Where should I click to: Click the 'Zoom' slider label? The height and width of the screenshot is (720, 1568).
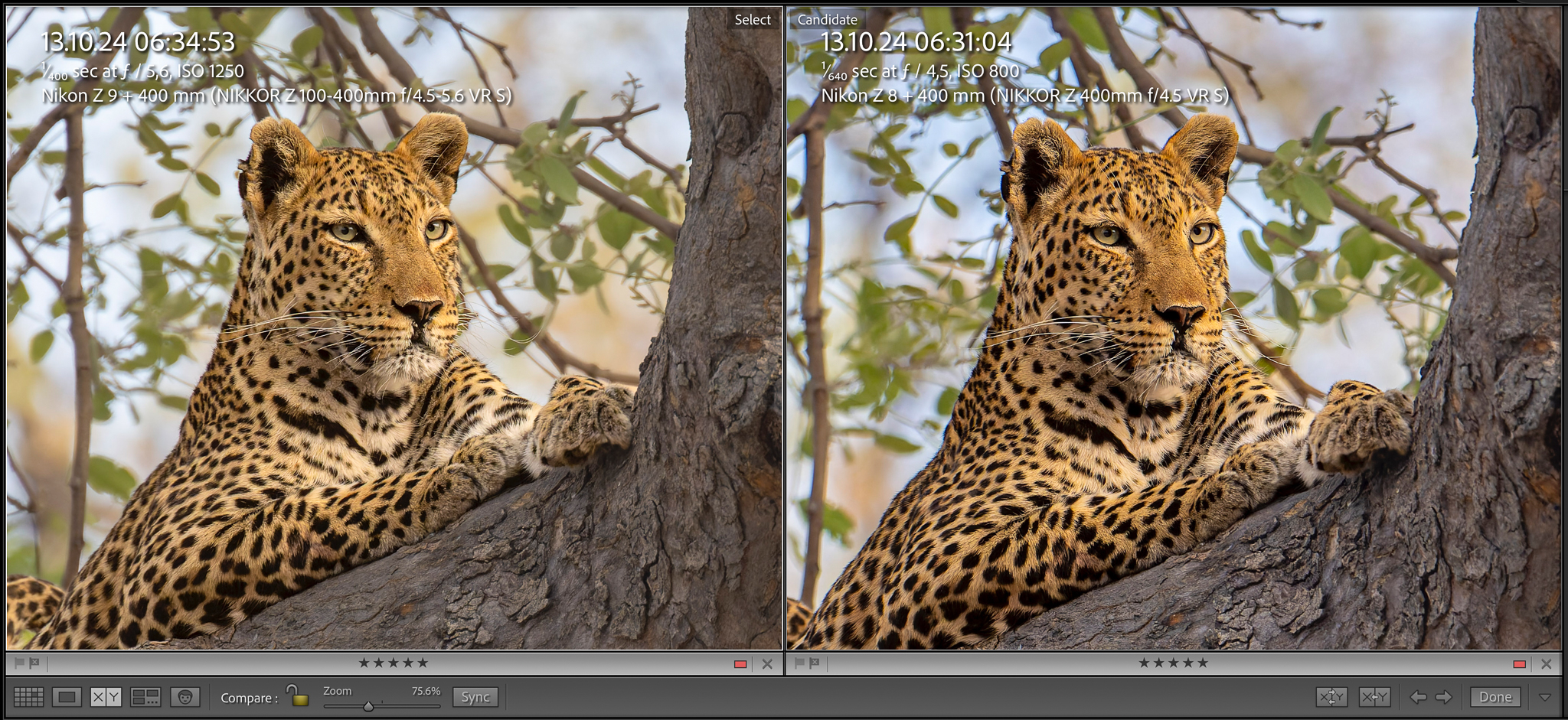pyautogui.click(x=338, y=691)
